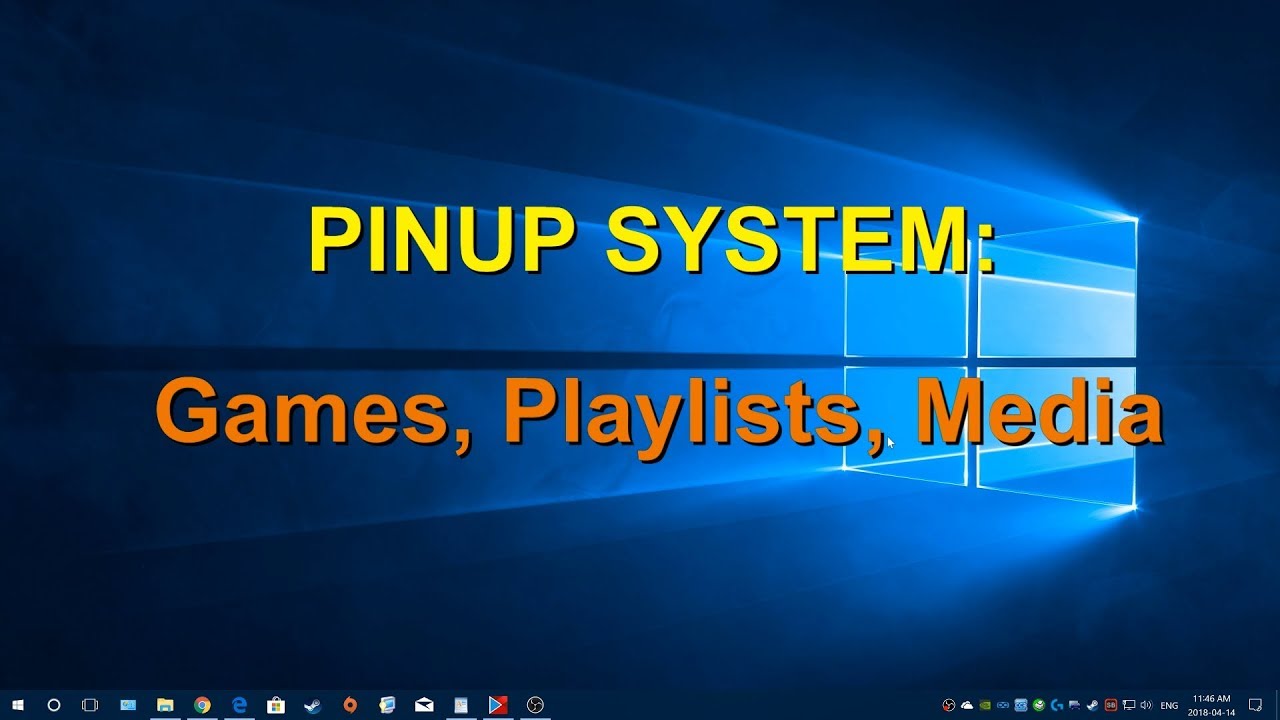Open File Explorer from the taskbar

[165, 705]
